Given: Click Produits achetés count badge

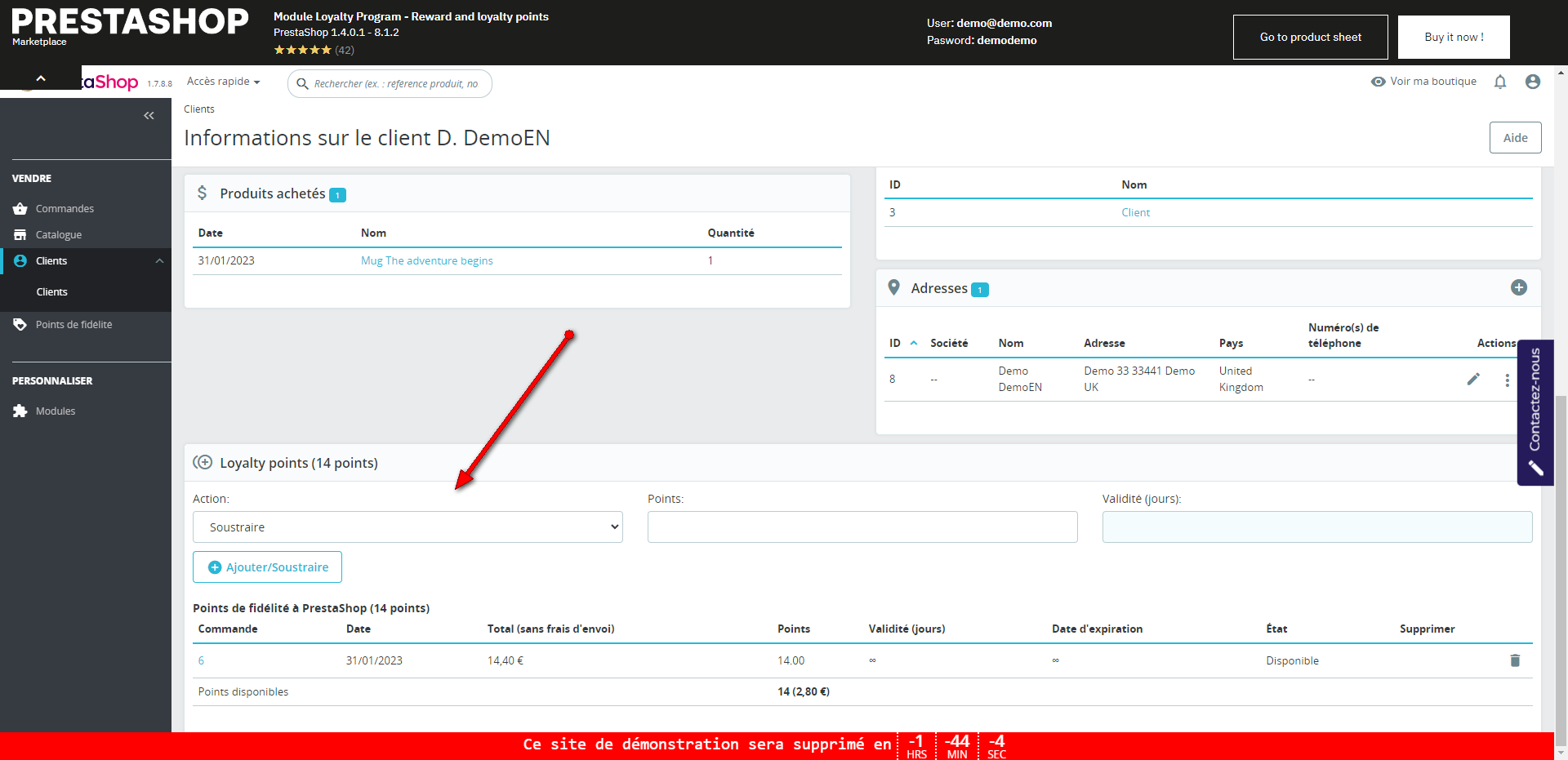Looking at the screenshot, I should [x=337, y=195].
